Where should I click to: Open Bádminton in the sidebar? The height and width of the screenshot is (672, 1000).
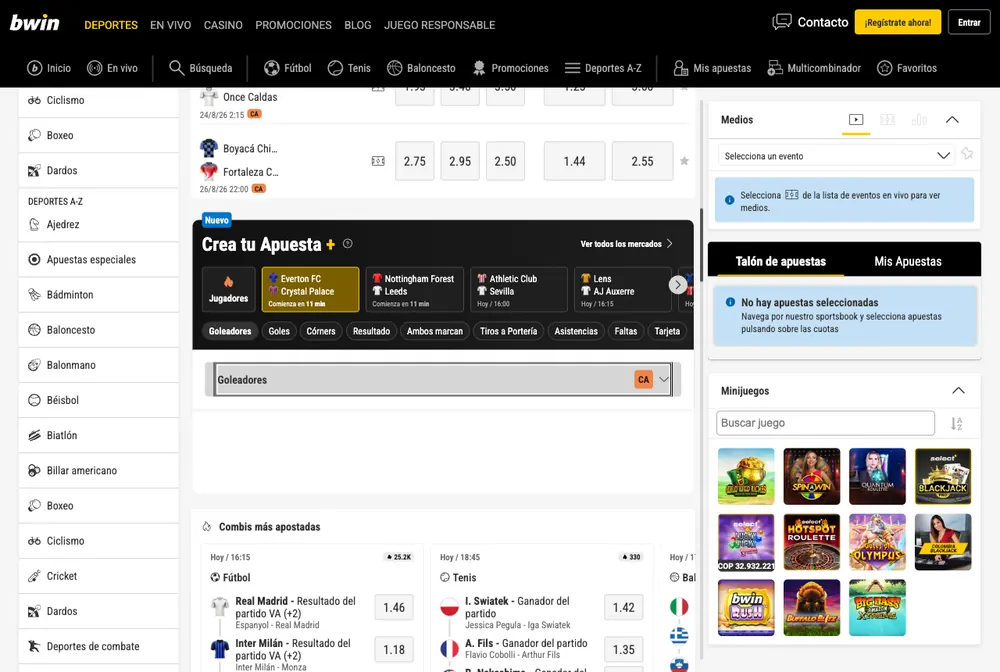coord(99,295)
